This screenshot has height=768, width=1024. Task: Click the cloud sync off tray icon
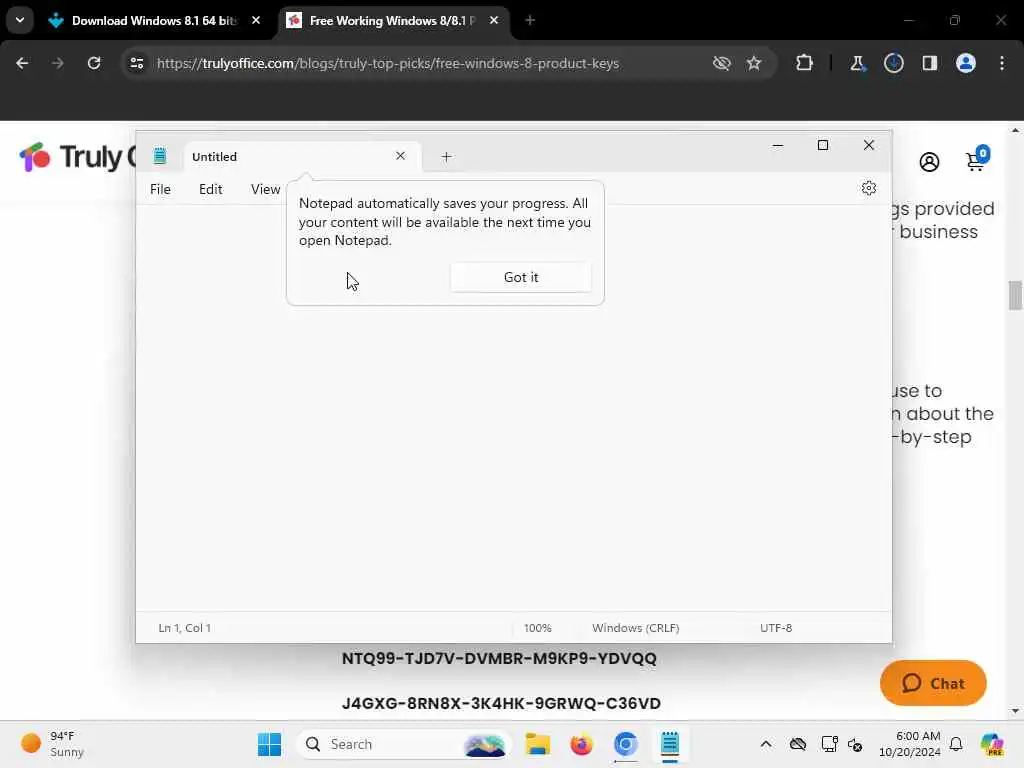click(x=797, y=744)
